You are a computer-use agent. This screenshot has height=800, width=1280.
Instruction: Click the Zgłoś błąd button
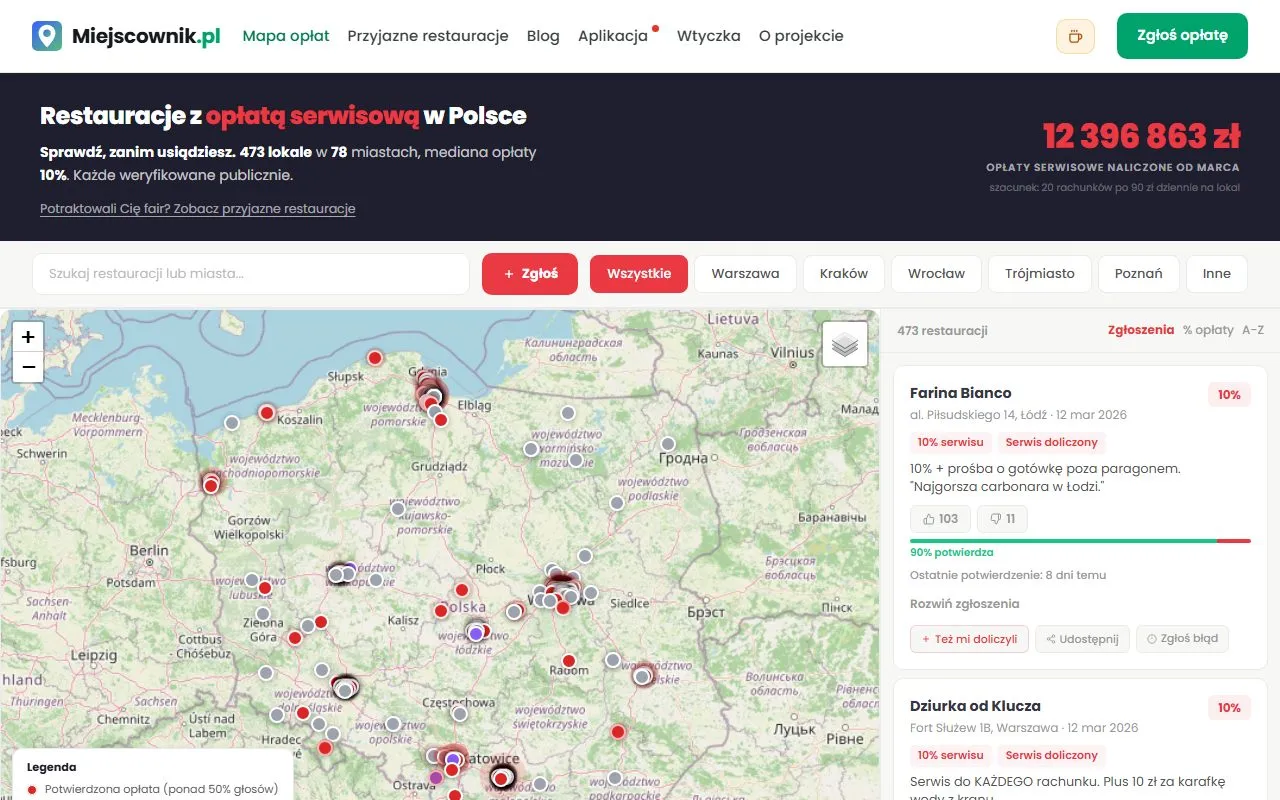click(x=1182, y=639)
